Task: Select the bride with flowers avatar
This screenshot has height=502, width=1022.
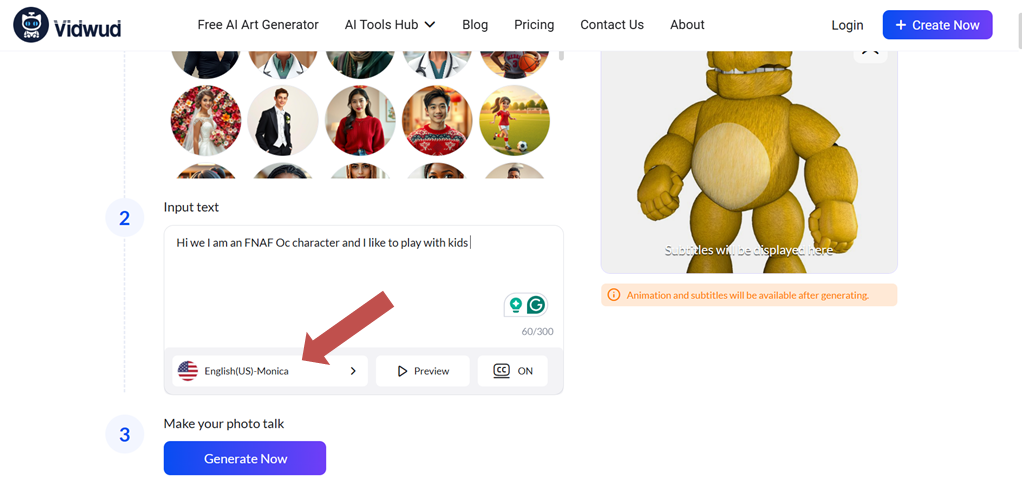Action: pos(206,121)
